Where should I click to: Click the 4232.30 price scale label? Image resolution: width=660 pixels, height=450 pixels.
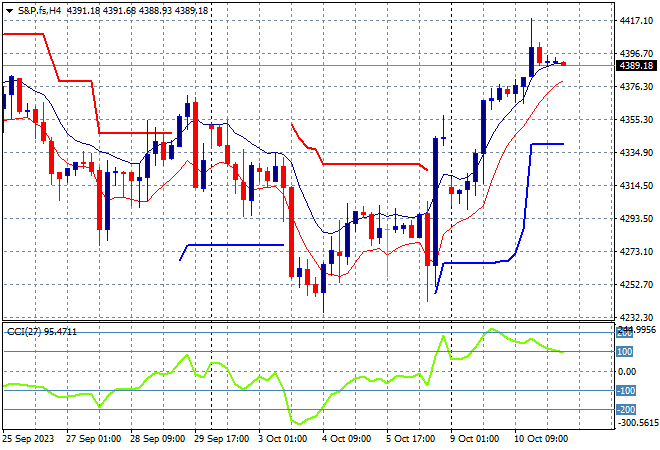pos(636,317)
